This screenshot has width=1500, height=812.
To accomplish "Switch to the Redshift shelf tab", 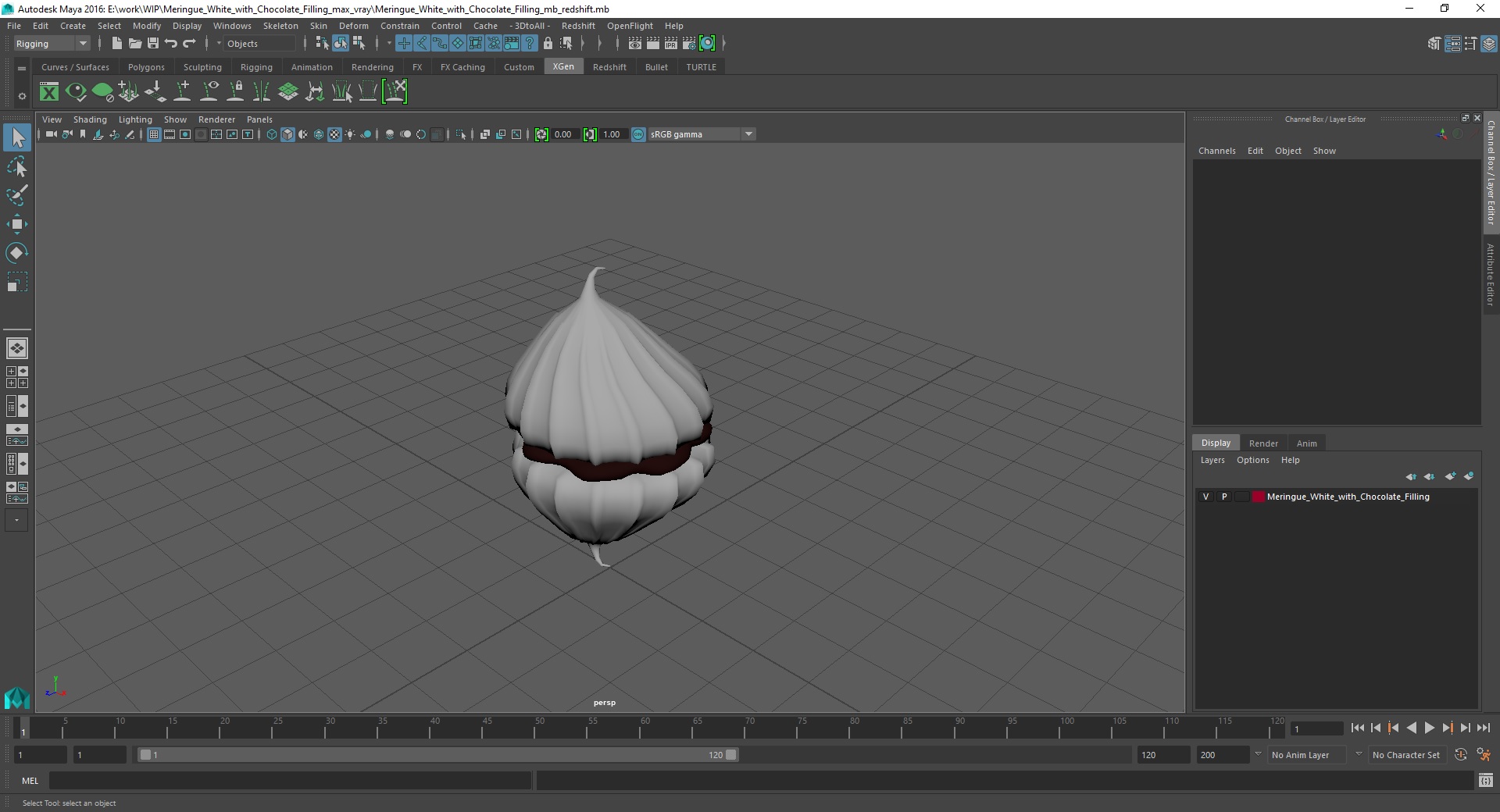I will (x=609, y=67).
